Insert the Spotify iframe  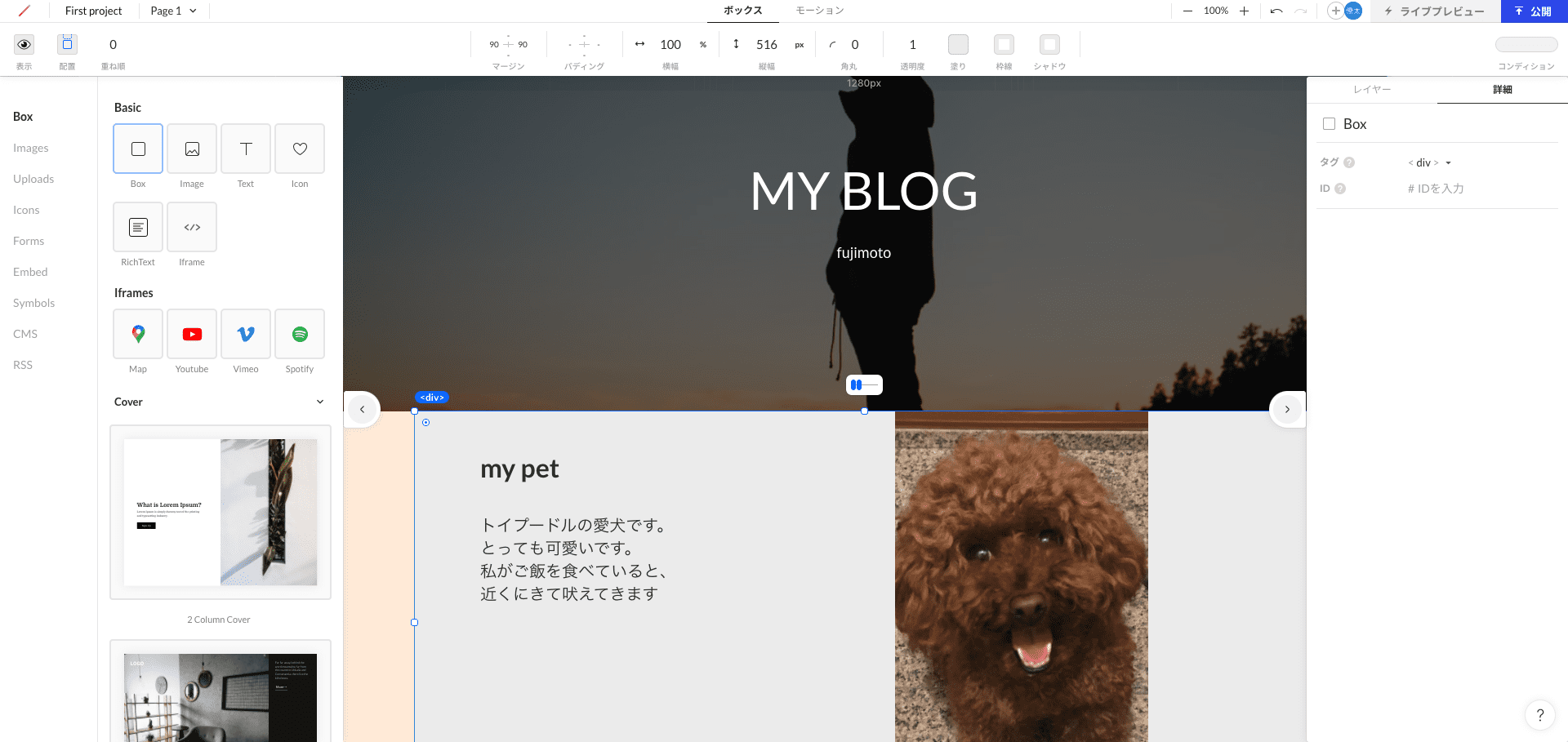300,335
